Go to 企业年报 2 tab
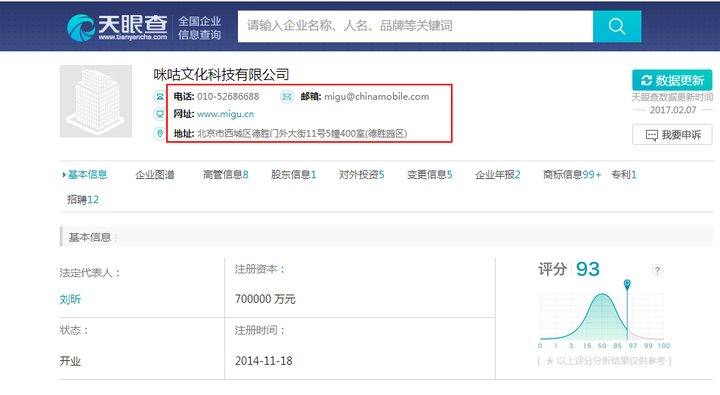This screenshot has height=395, width=720. point(497,175)
